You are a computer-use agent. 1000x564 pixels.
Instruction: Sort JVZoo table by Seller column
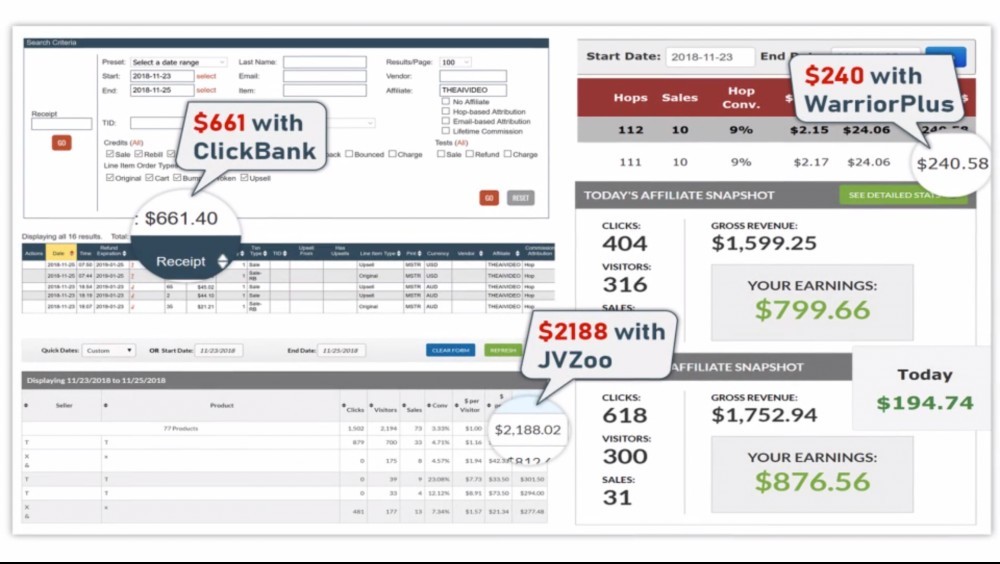(62, 405)
